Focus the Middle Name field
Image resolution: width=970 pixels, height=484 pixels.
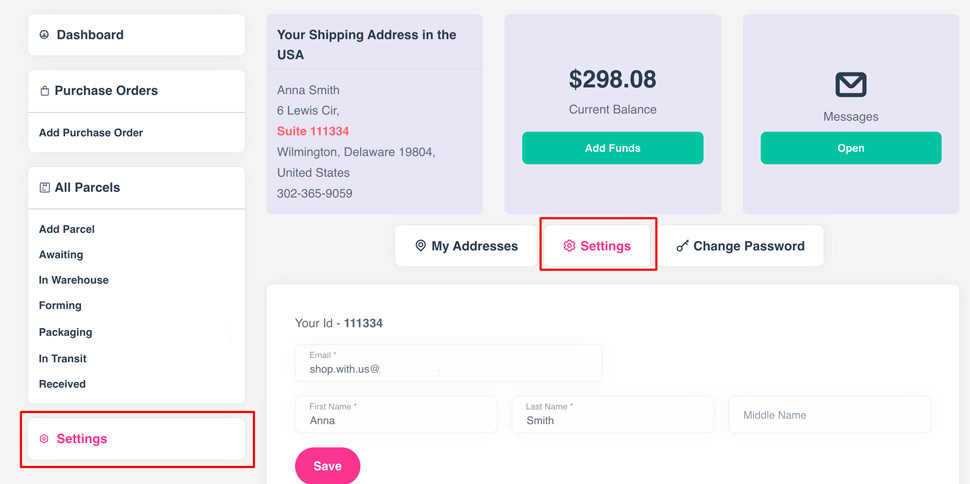pyautogui.click(x=829, y=415)
